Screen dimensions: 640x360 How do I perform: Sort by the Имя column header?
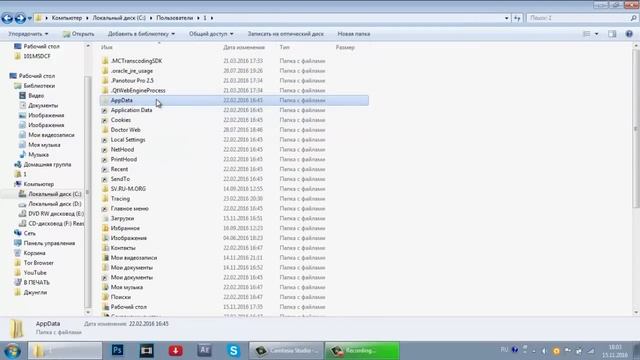[107, 47]
